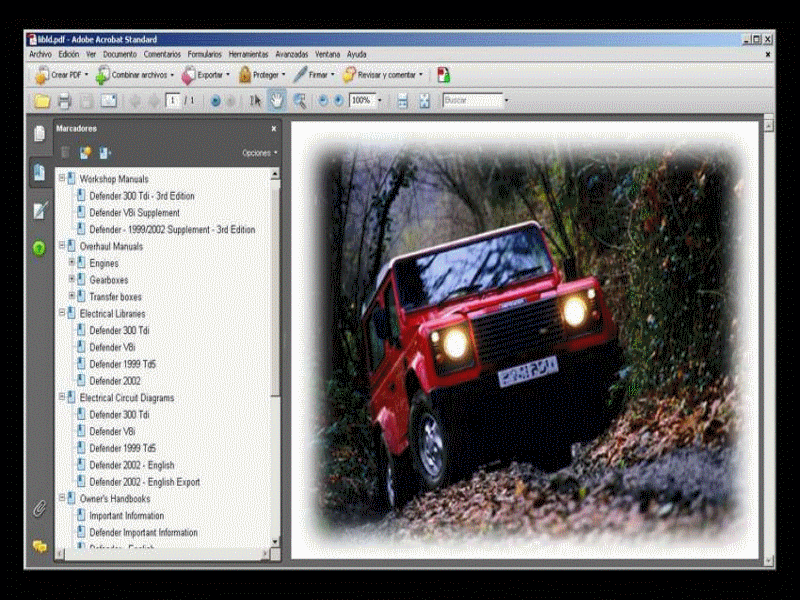Activate the Hand tool
Screen dimensions: 800x600
[277, 101]
